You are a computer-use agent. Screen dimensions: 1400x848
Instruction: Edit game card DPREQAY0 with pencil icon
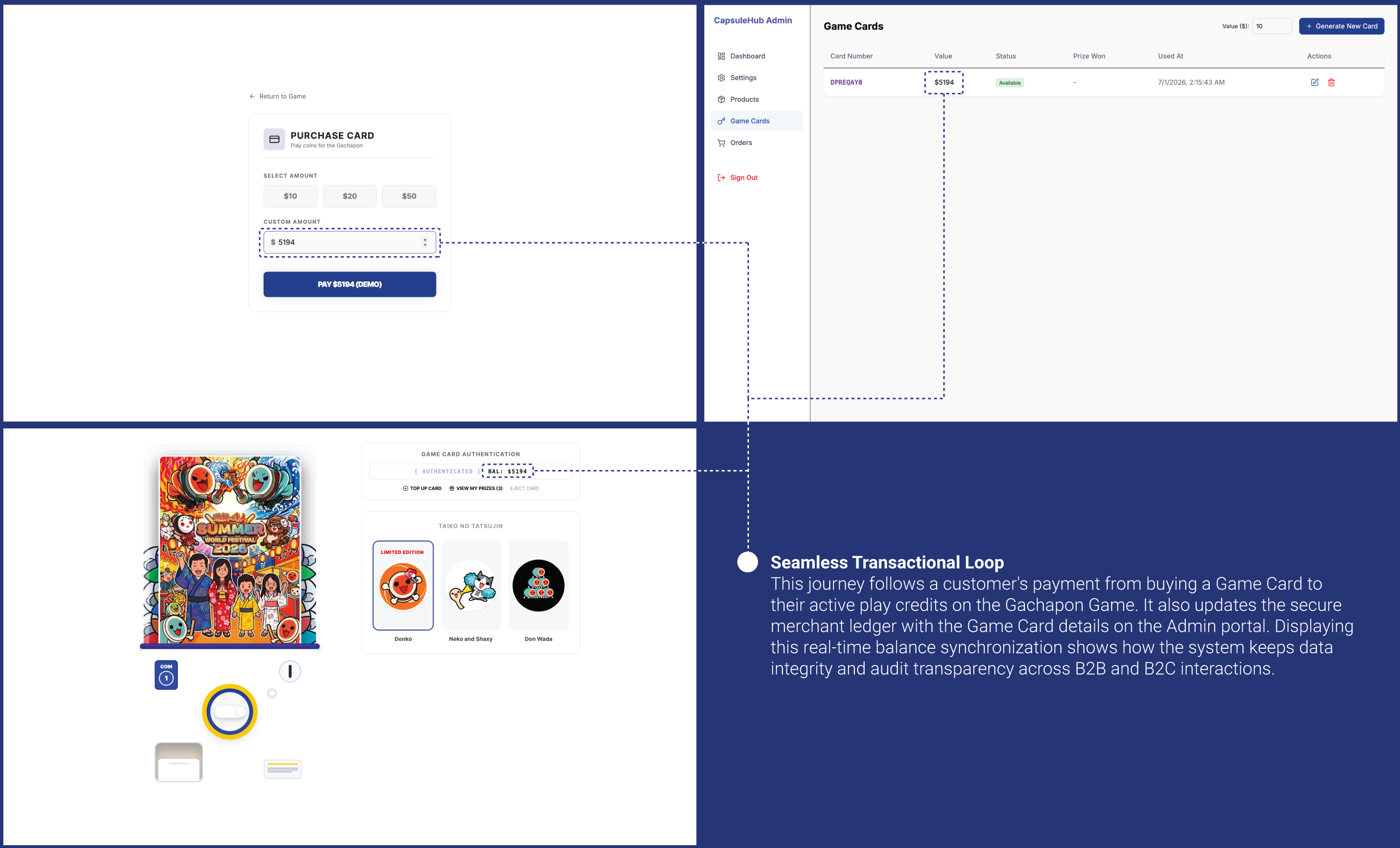tap(1315, 83)
